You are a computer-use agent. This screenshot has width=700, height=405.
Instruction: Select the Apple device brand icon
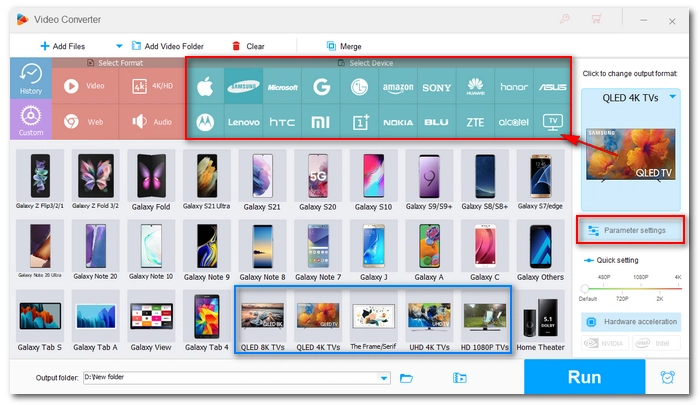pyautogui.click(x=205, y=87)
